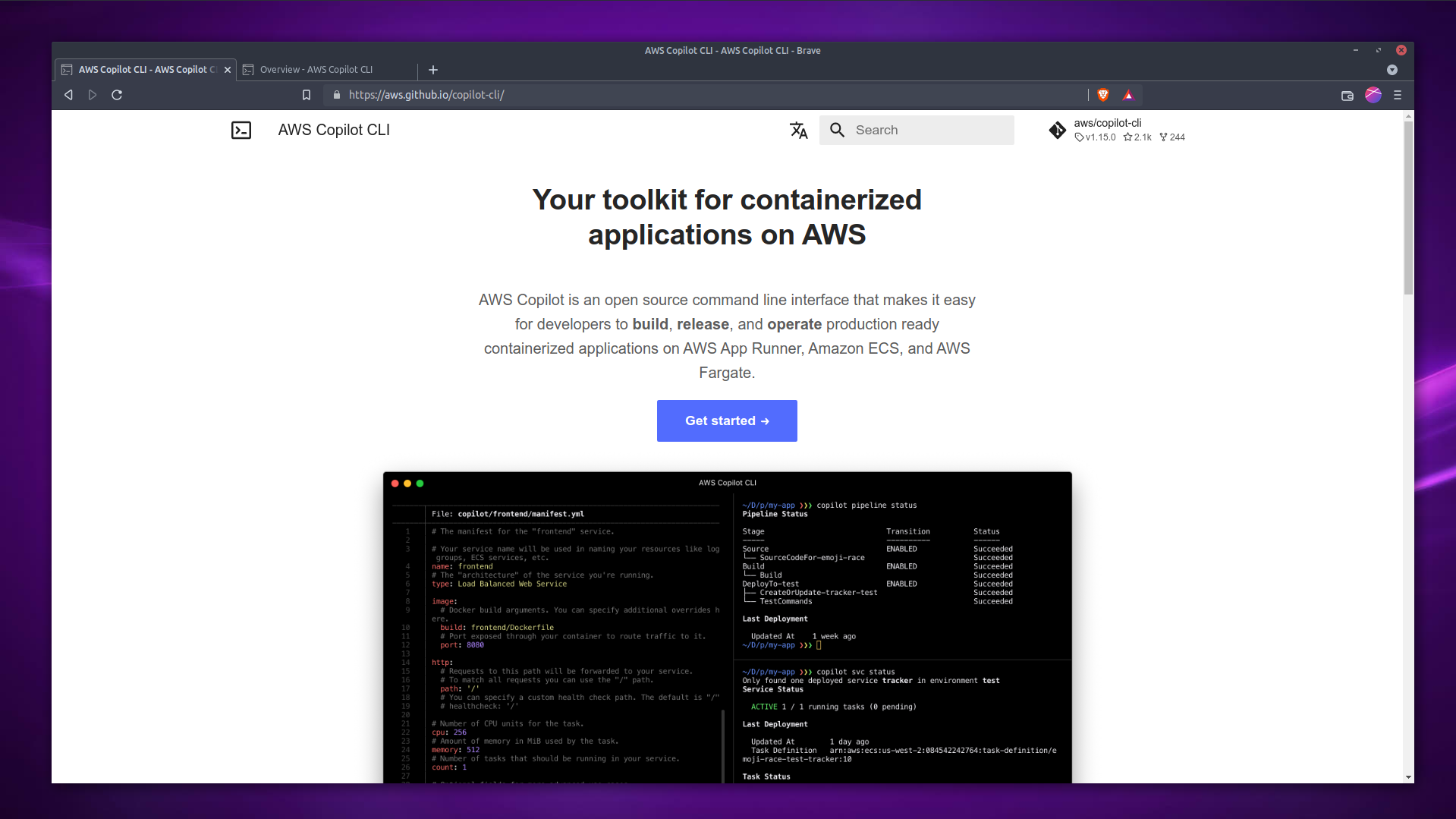The height and width of the screenshot is (819, 1456).
Task: Click the Get started button
Action: point(726,421)
